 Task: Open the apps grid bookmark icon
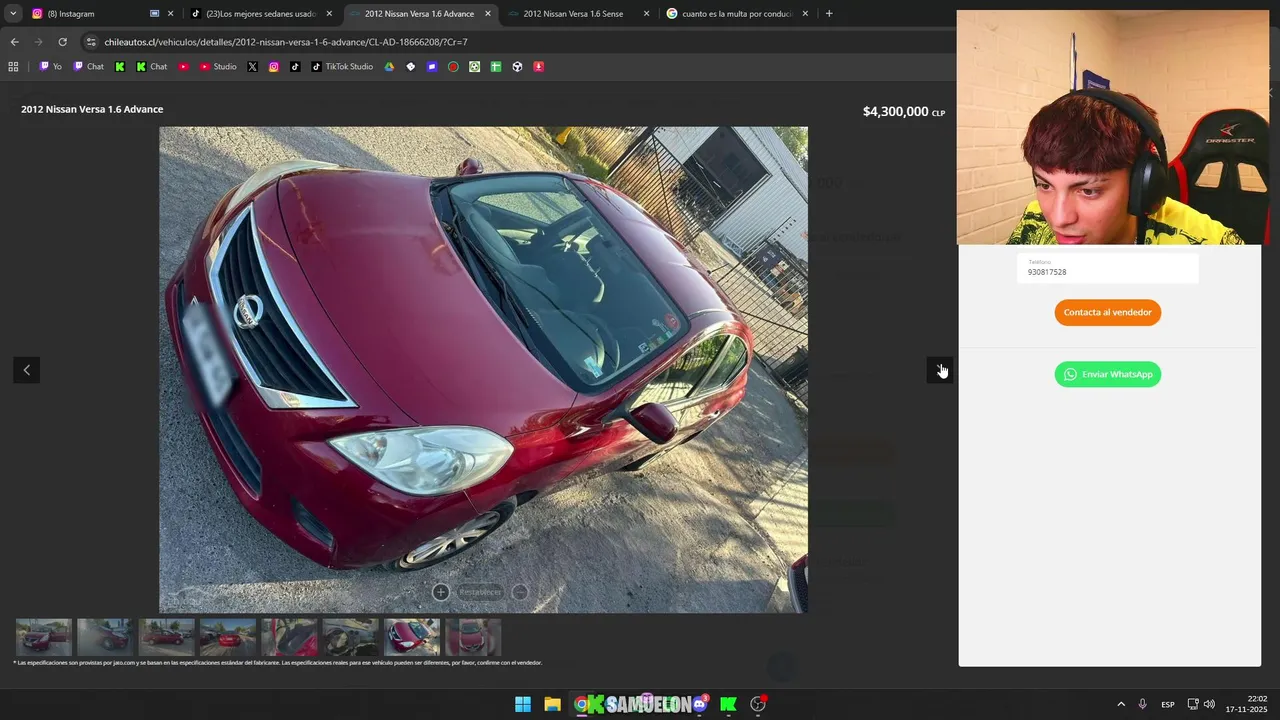13,67
